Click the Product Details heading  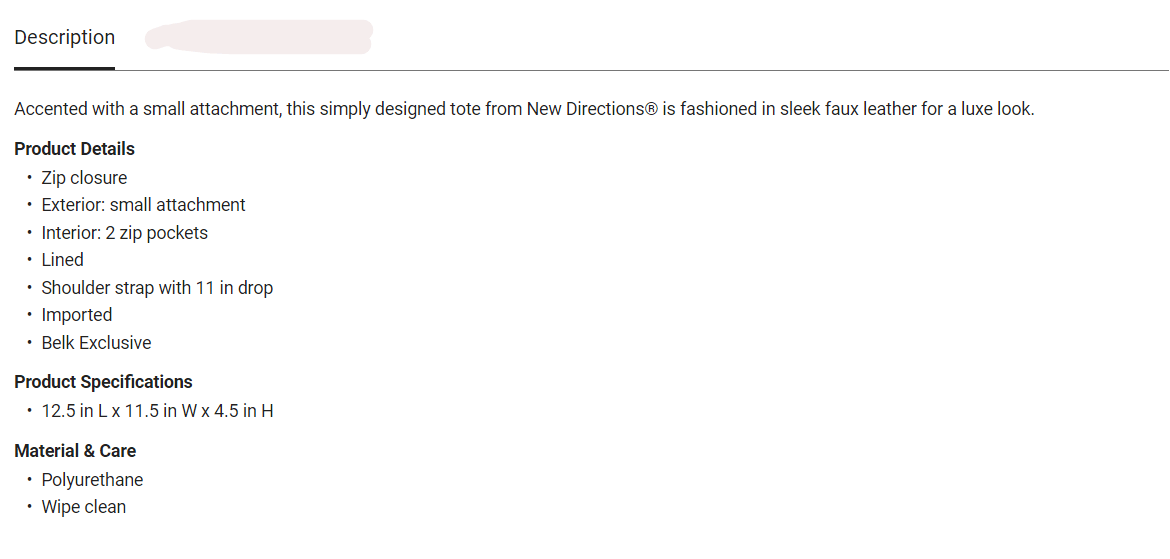pos(74,149)
